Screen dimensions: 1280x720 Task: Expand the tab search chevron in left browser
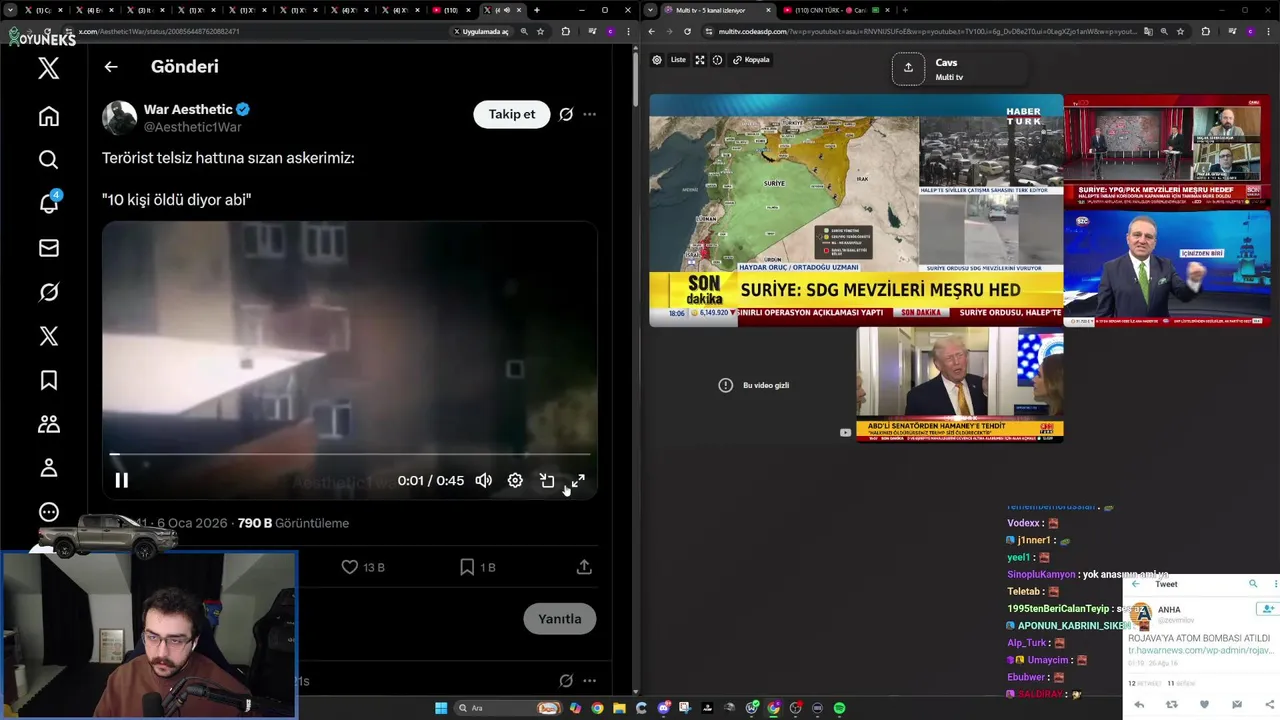tap(11, 10)
